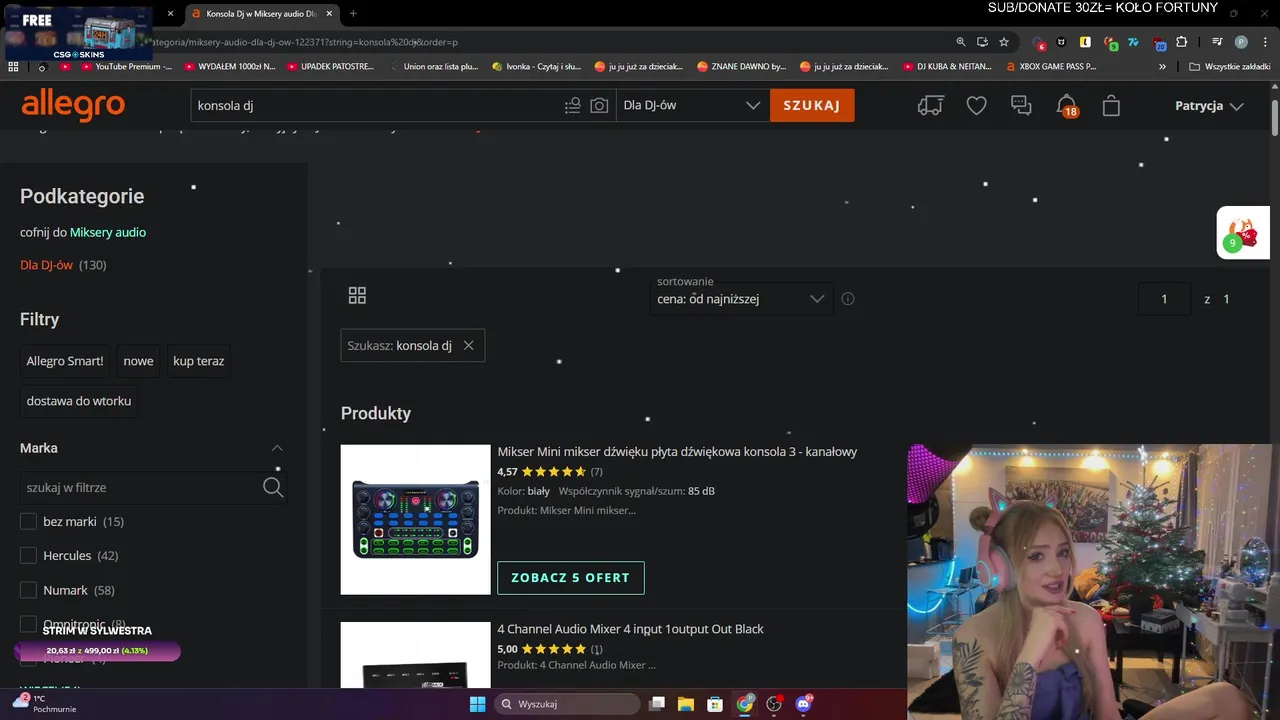This screenshot has height=720, width=1280.
Task: Open 'Union oraz lista' bookmark
Action: (x=432, y=66)
